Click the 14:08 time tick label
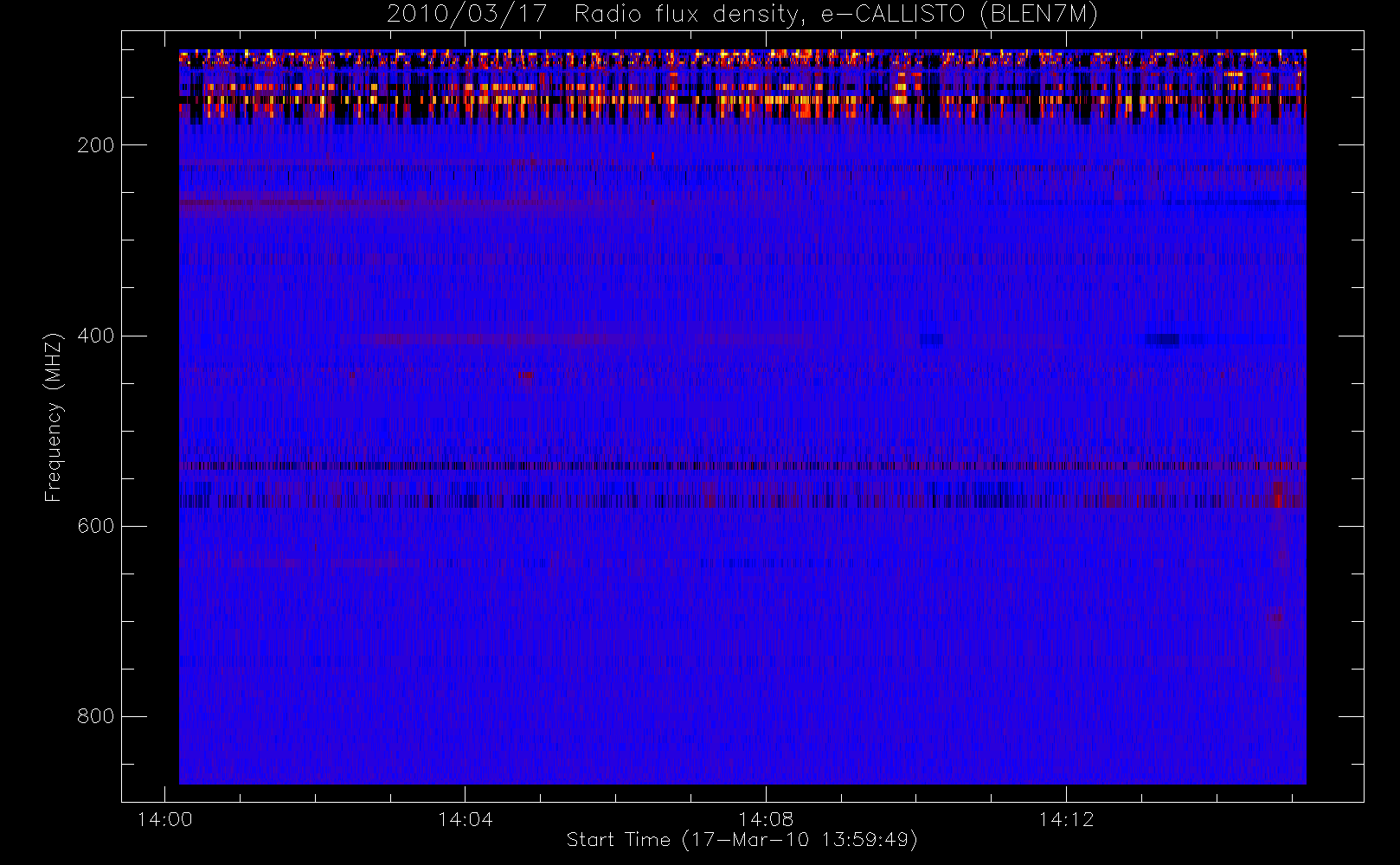The width and height of the screenshot is (1400, 865). 766,819
